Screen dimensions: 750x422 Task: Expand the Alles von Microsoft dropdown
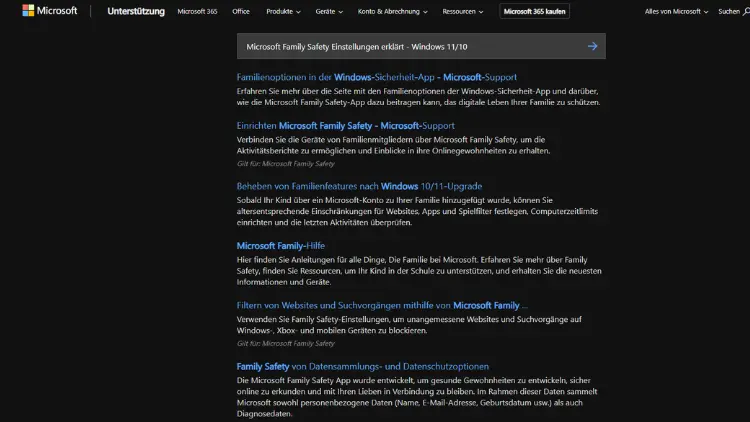(x=676, y=11)
